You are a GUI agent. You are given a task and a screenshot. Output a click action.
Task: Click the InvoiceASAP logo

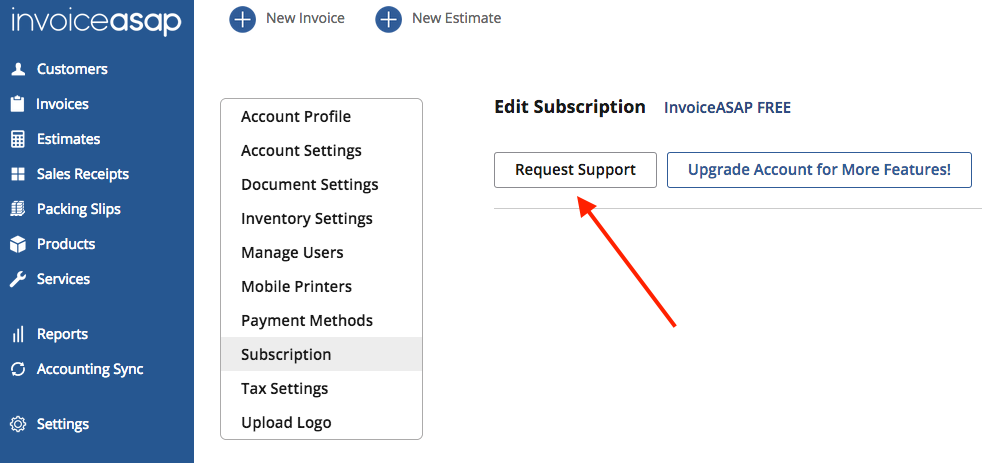tap(96, 21)
